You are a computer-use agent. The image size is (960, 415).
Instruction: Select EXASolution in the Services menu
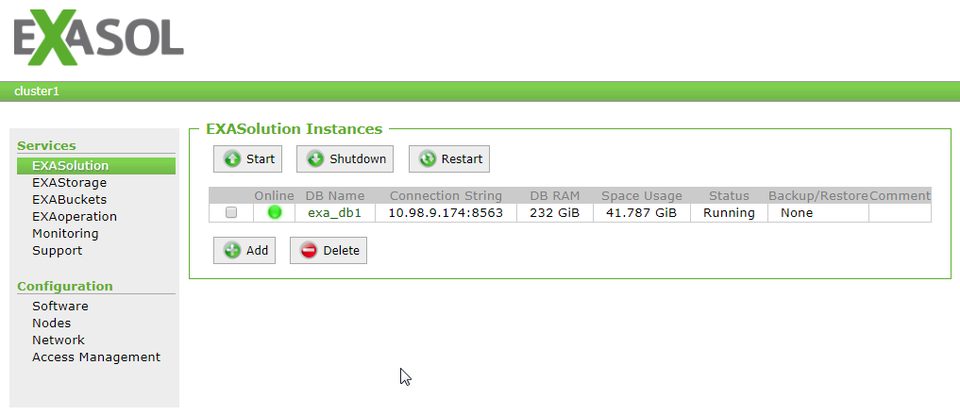[x=70, y=166]
